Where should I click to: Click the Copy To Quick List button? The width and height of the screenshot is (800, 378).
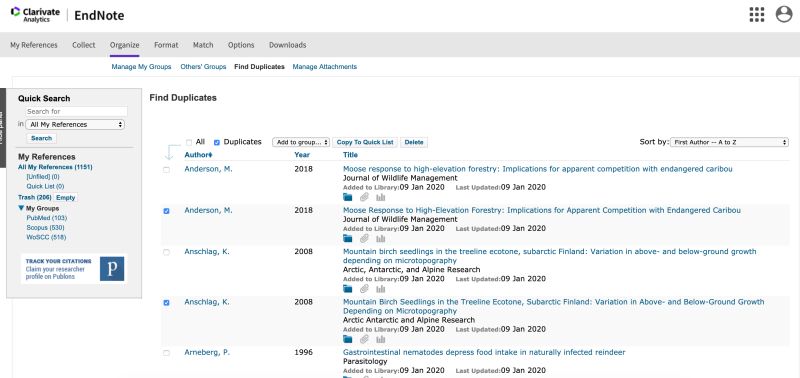[x=365, y=142]
